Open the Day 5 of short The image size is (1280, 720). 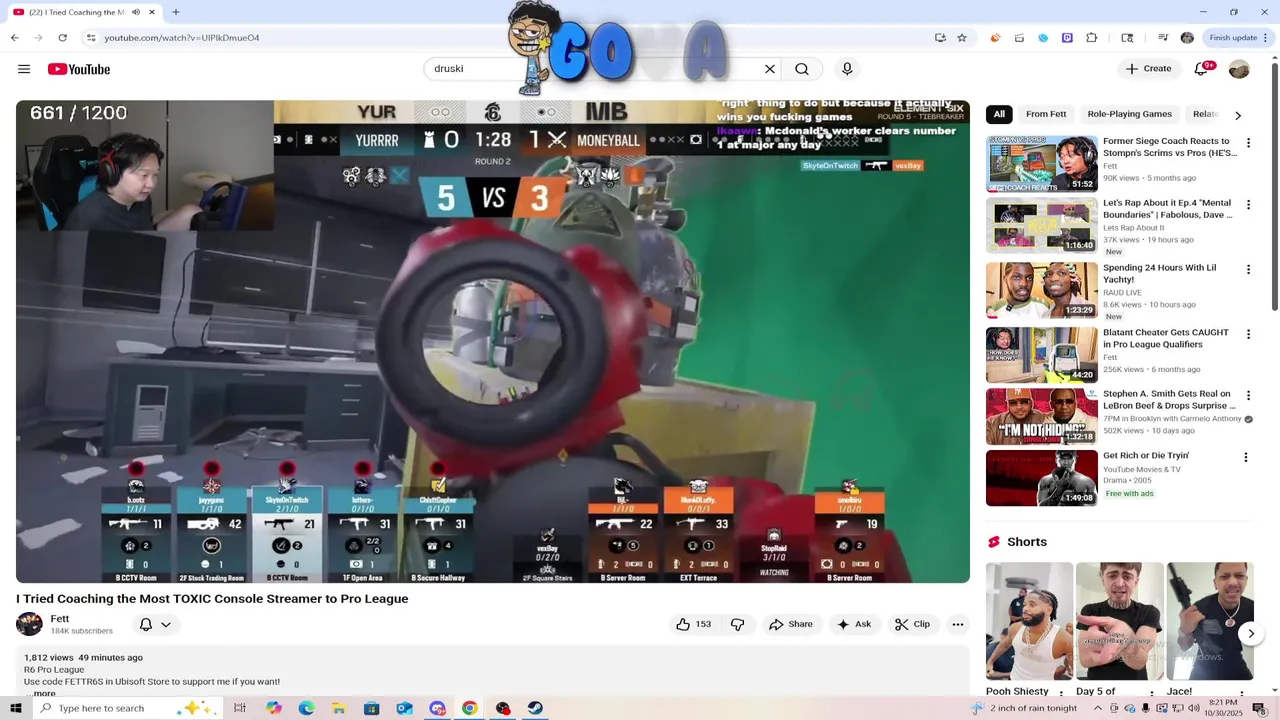(x=1119, y=621)
